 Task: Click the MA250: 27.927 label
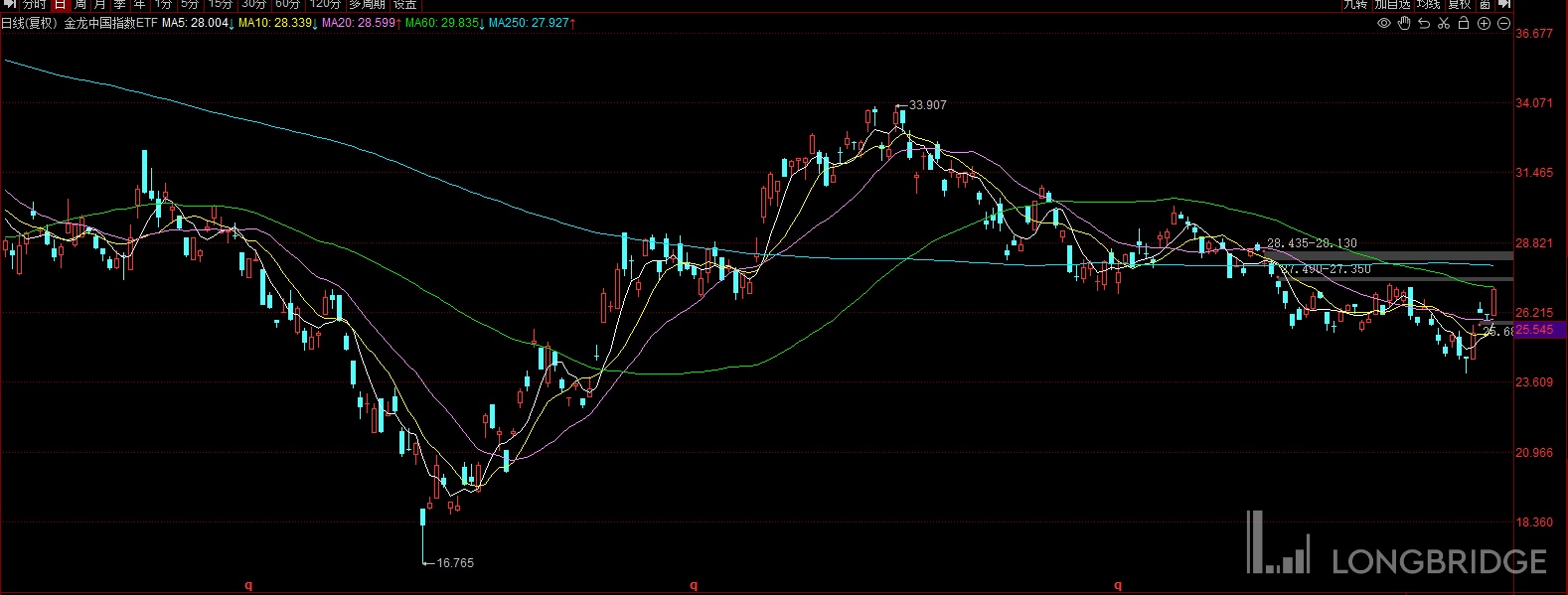tap(529, 23)
